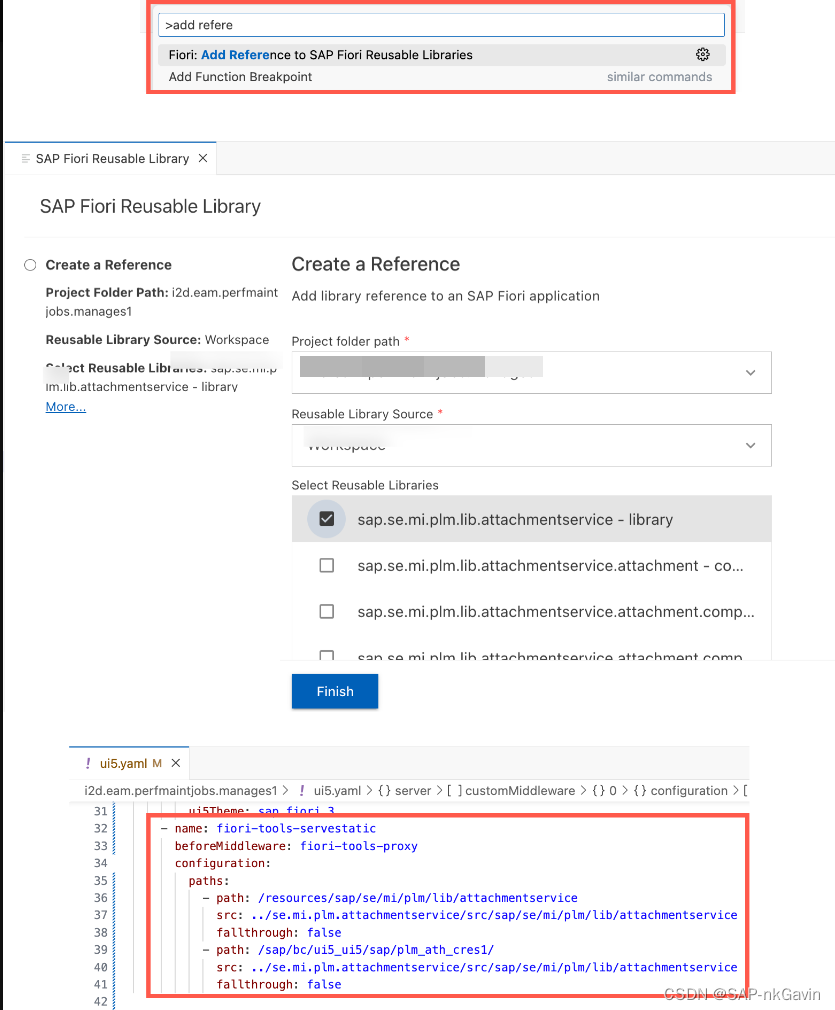The image size is (835, 1010).
Task: Click the {} configuration breadcrumb icon
Action: tap(640, 790)
